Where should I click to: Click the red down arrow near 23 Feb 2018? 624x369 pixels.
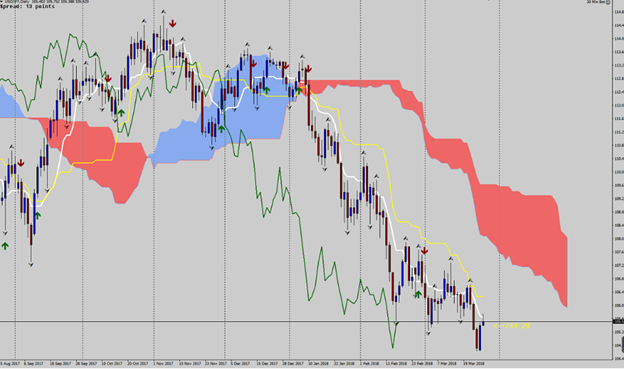tap(425, 240)
